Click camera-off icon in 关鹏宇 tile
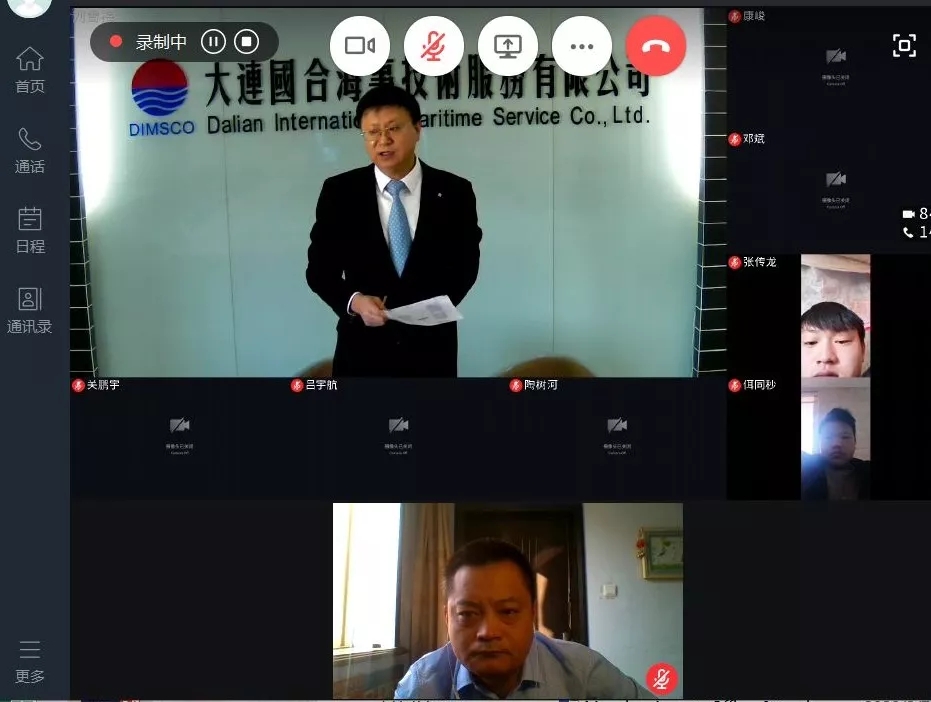This screenshot has height=702, width=931. [179, 425]
